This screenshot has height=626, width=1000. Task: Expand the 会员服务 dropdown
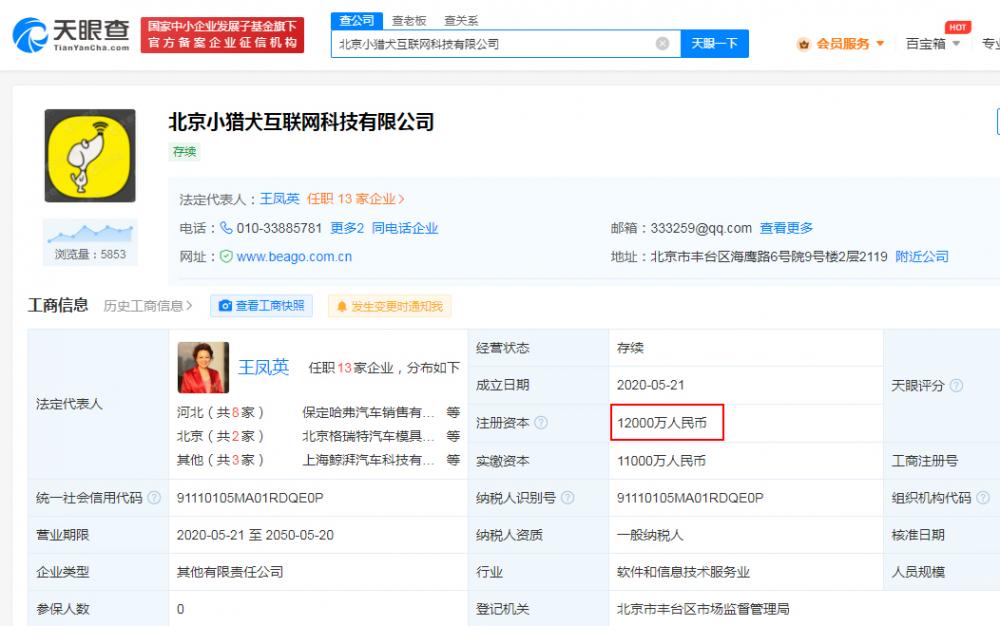coord(880,44)
